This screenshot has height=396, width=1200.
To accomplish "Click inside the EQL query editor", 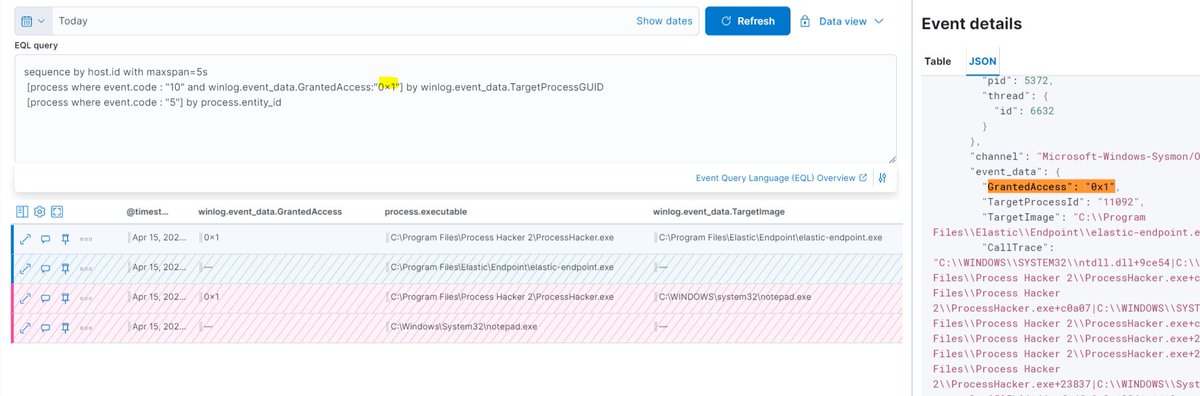I will 455,109.
